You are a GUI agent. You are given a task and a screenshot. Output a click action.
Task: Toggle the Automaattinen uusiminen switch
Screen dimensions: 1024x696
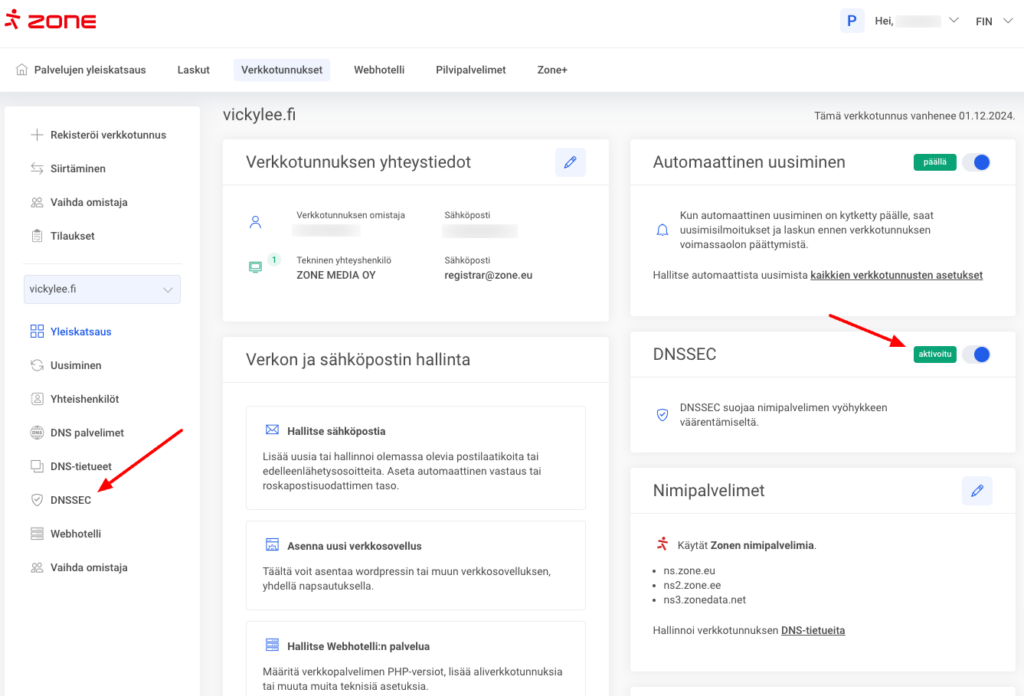(976, 162)
